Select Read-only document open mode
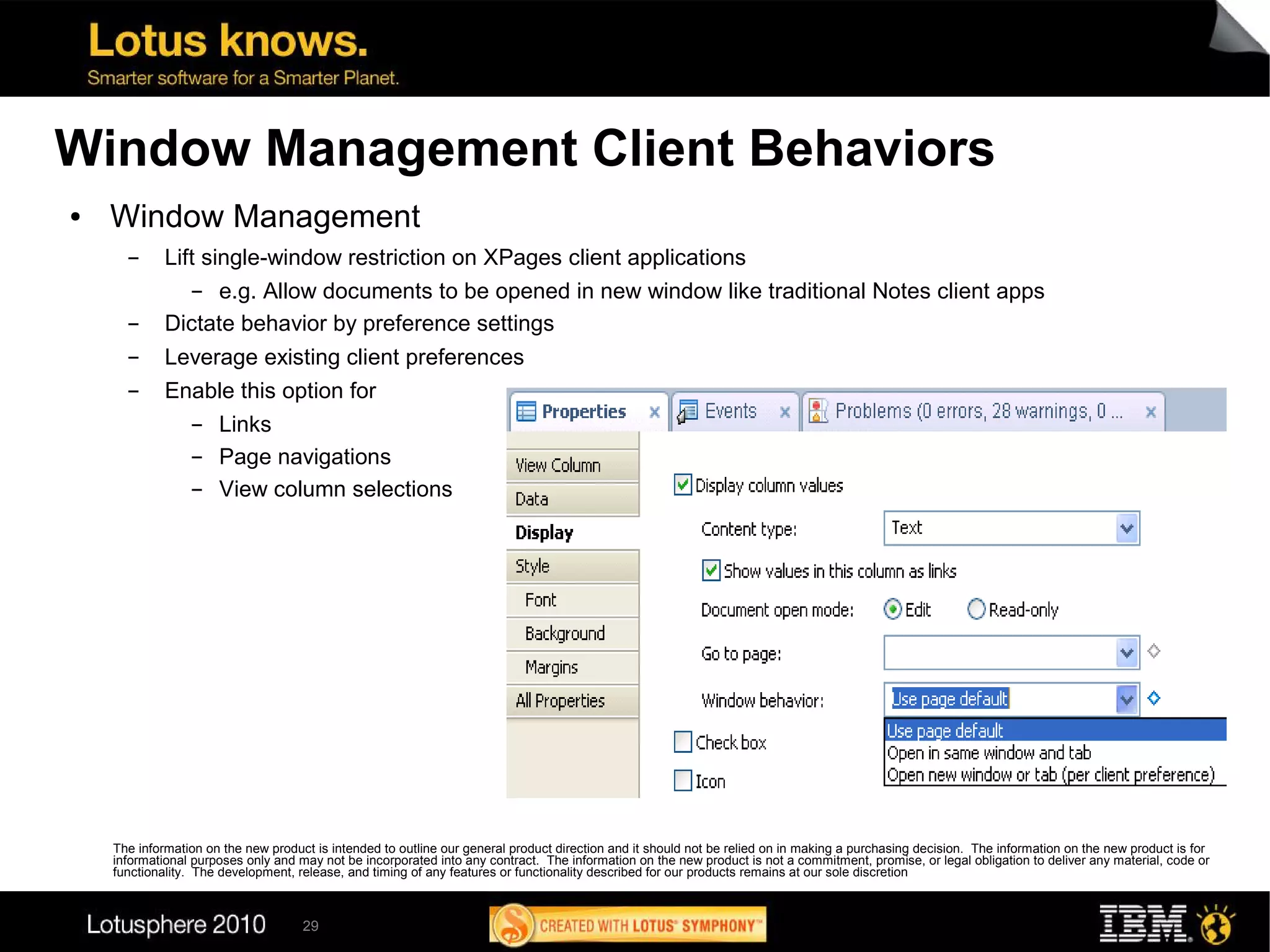The width and height of the screenshot is (1270, 952). (x=976, y=610)
